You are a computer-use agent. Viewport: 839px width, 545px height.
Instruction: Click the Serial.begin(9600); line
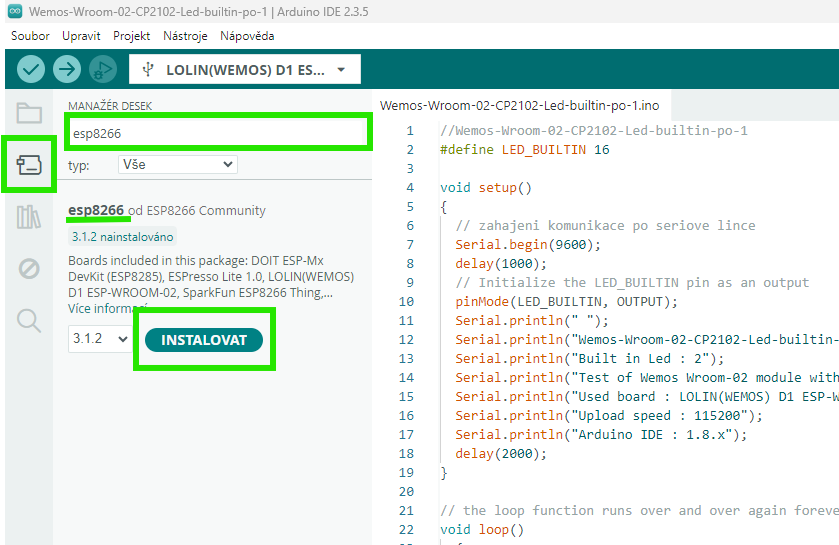point(528,244)
